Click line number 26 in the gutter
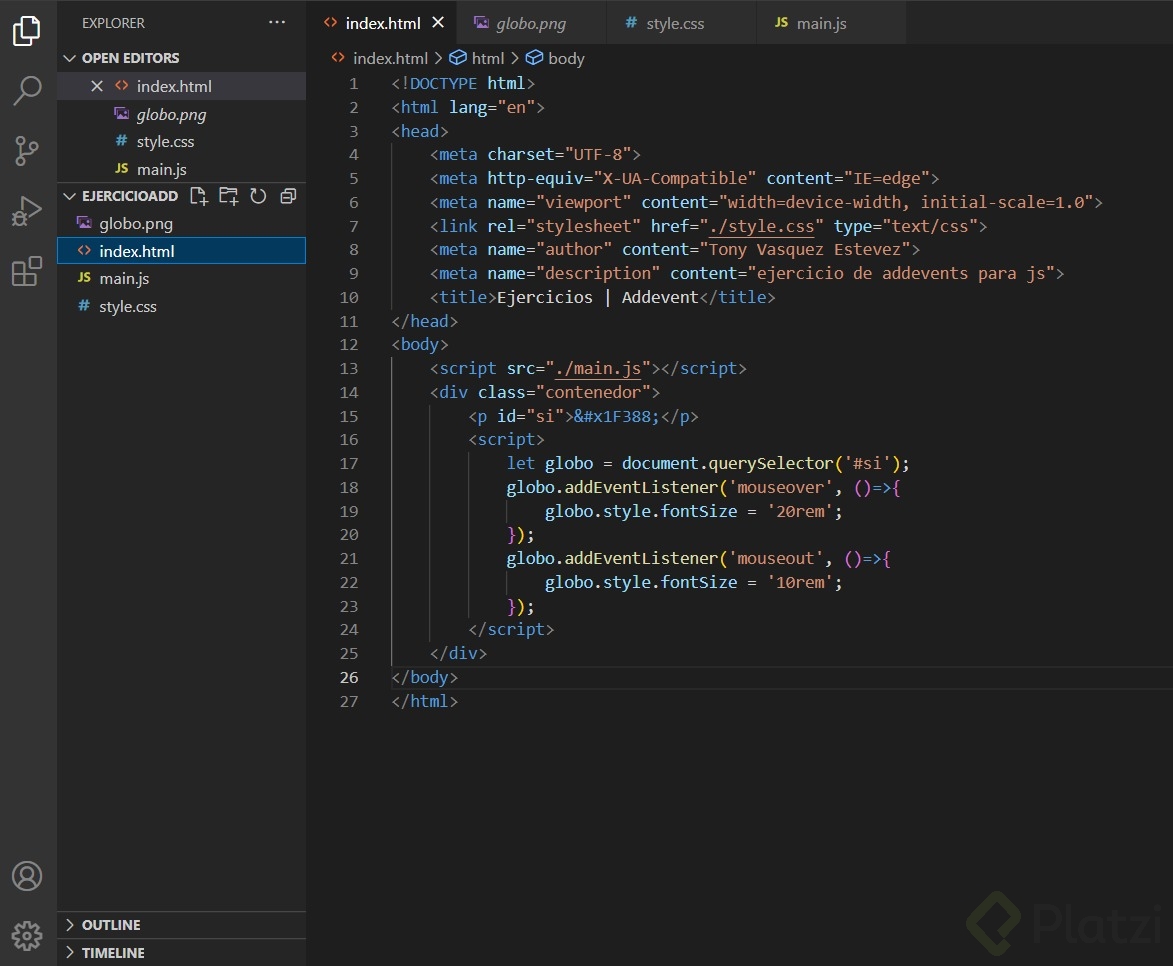Image resolution: width=1173 pixels, height=966 pixels. (349, 677)
